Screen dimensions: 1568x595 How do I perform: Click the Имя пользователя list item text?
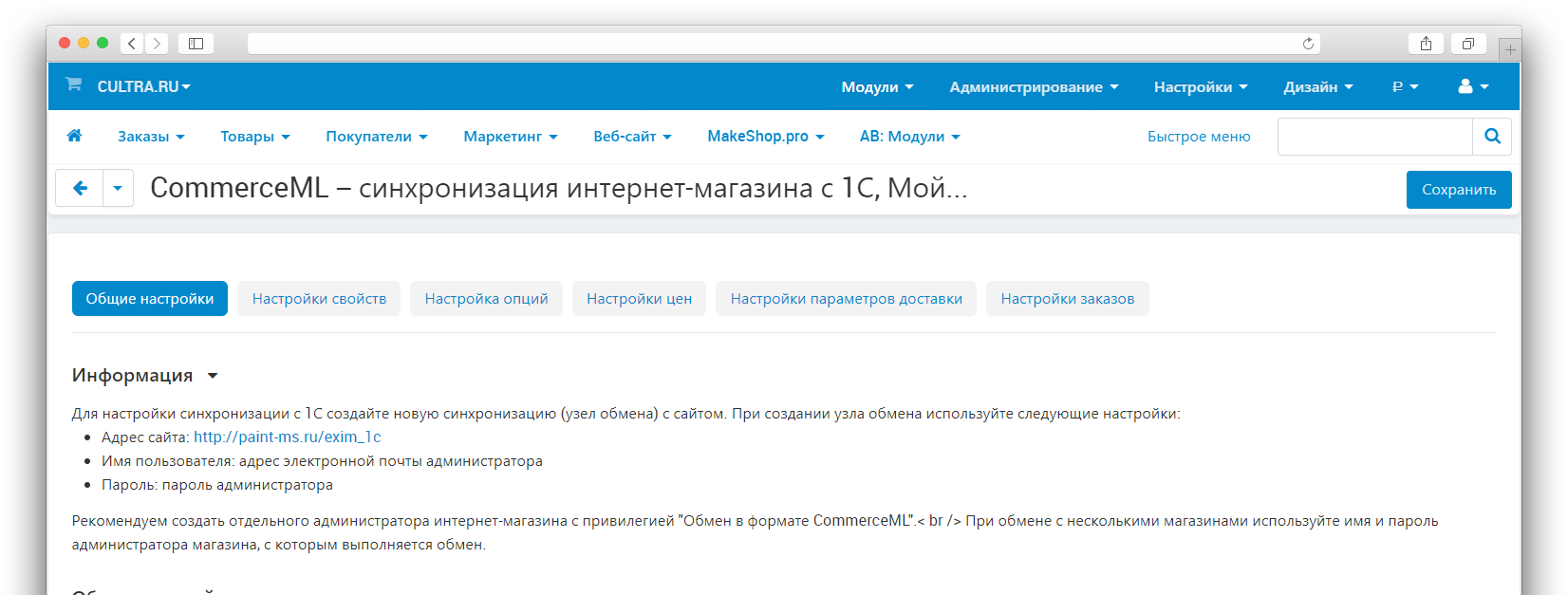(322, 461)
